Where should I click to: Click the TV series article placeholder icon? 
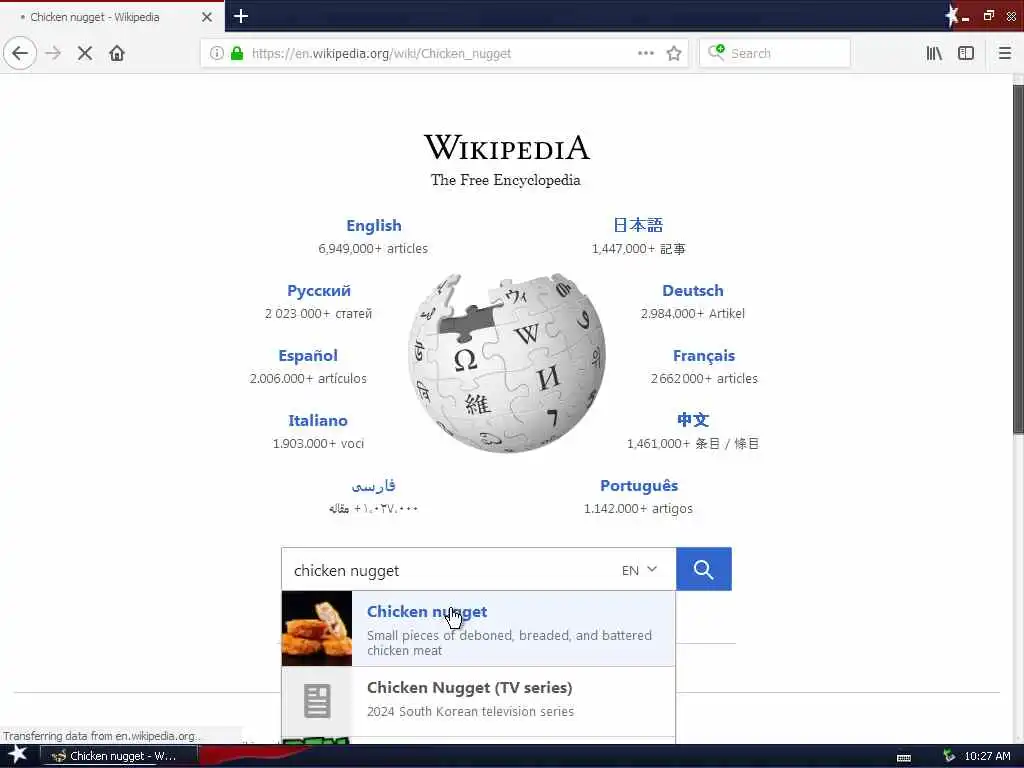[x=317, y=701]
